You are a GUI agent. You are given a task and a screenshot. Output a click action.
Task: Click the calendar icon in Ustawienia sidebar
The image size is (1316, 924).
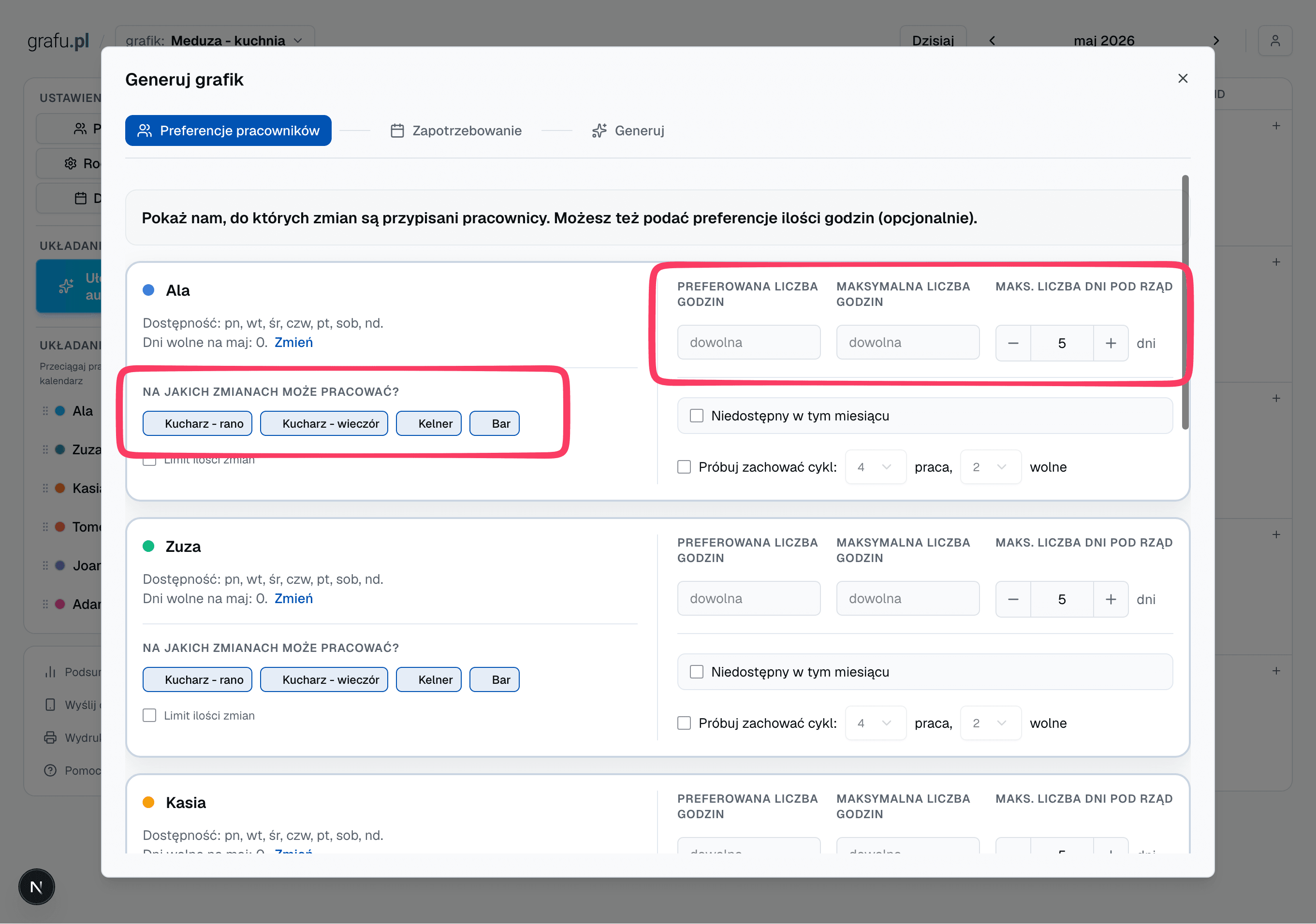click(81, 198)
